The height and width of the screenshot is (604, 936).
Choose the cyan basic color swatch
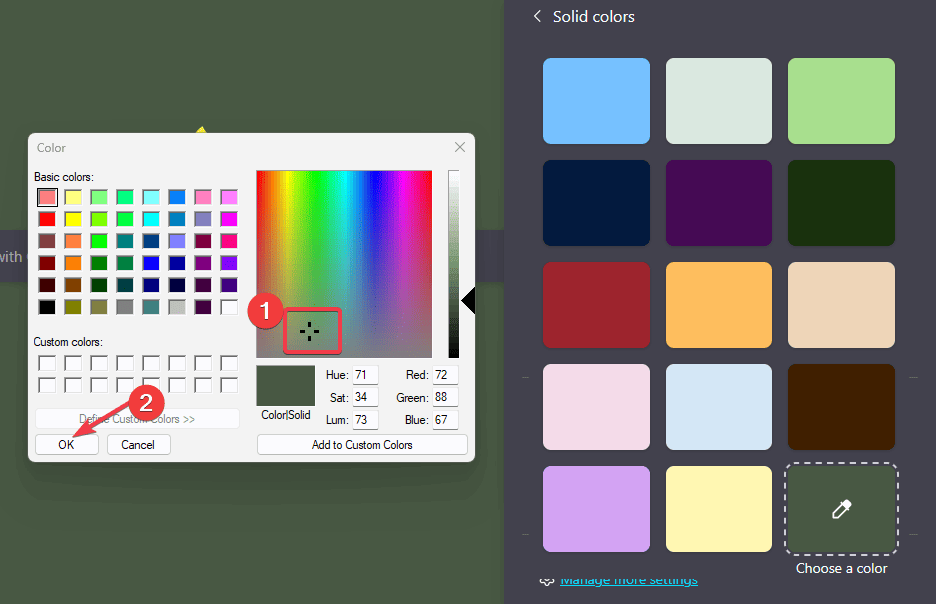(x=151, y=219)
